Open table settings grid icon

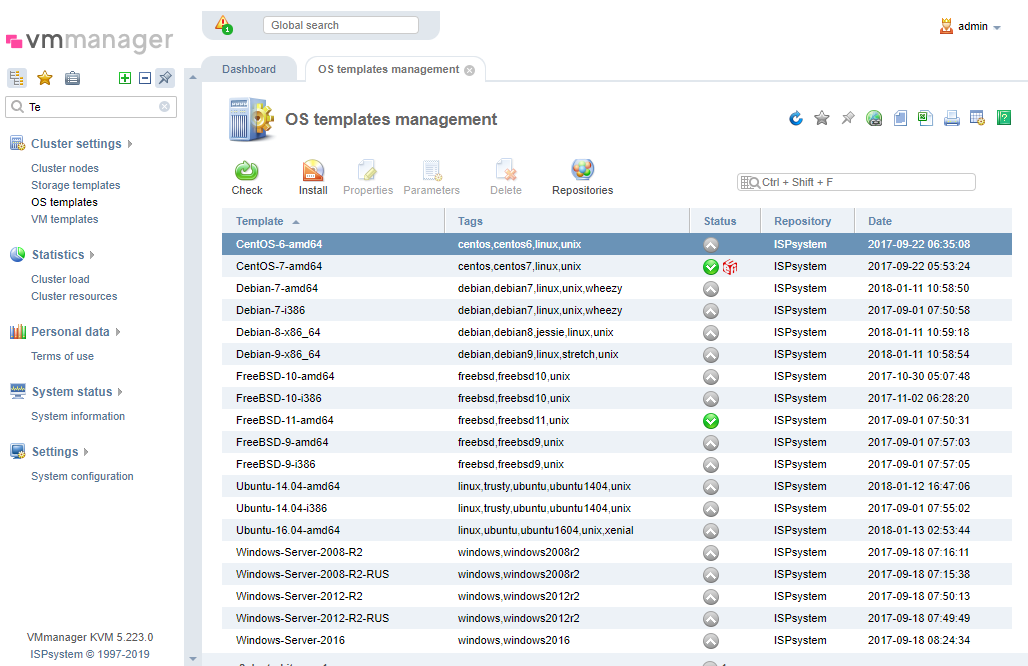[977, 118]
